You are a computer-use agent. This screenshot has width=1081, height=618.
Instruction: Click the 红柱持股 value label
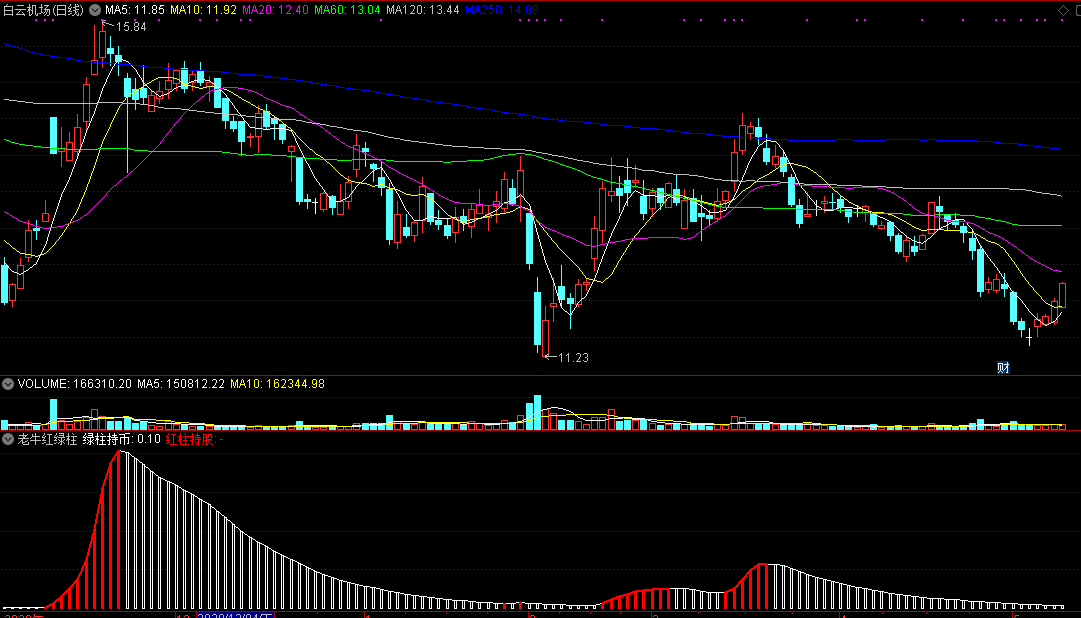195,439
